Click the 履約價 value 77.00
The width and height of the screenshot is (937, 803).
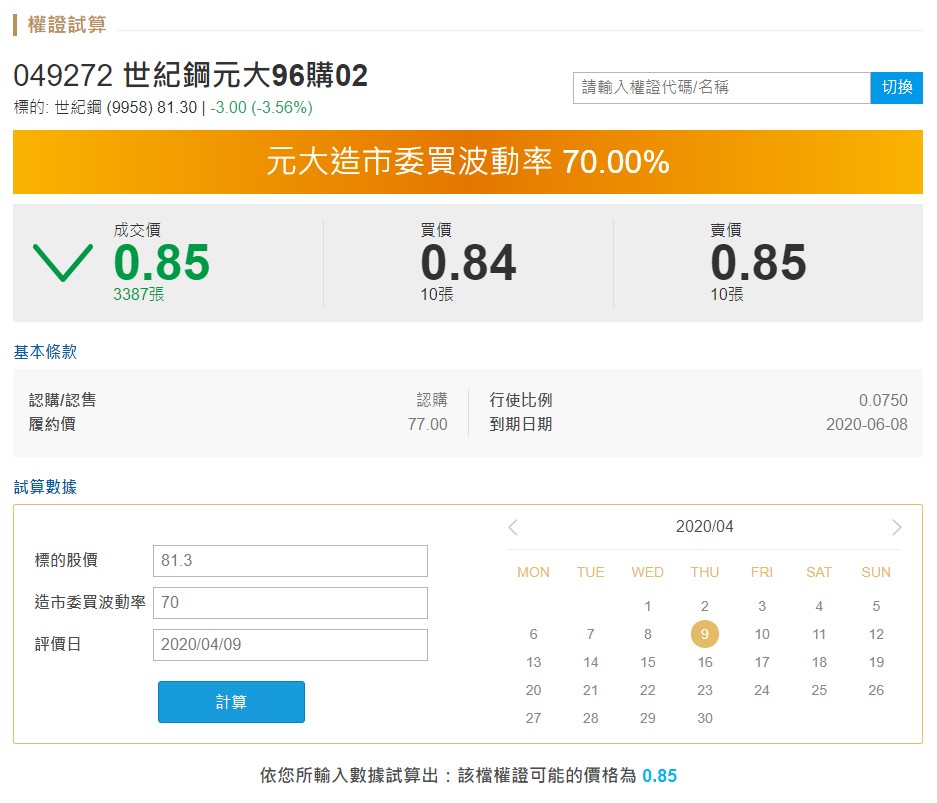tap(428, 424)
